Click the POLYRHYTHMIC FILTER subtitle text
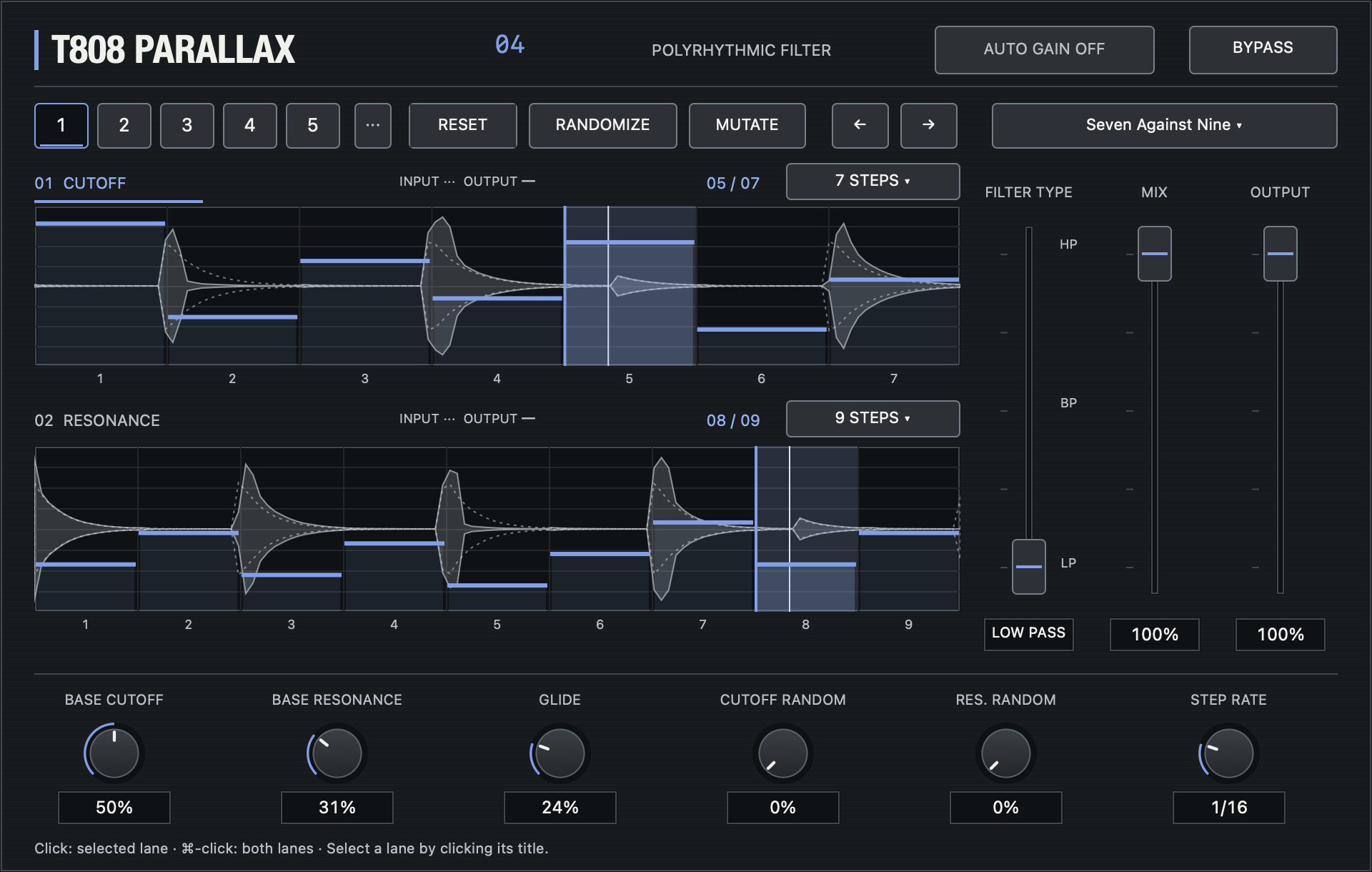 [741, 50]
